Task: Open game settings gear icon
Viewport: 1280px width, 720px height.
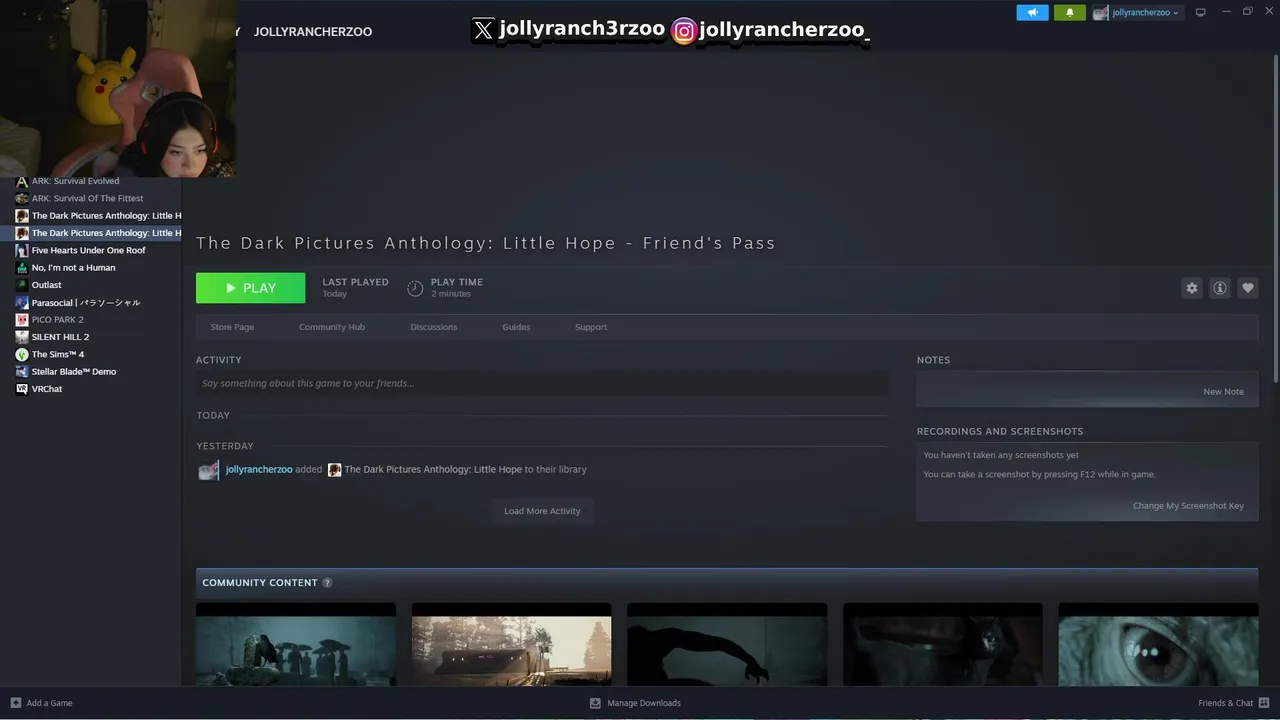Action: point(1191,288)
